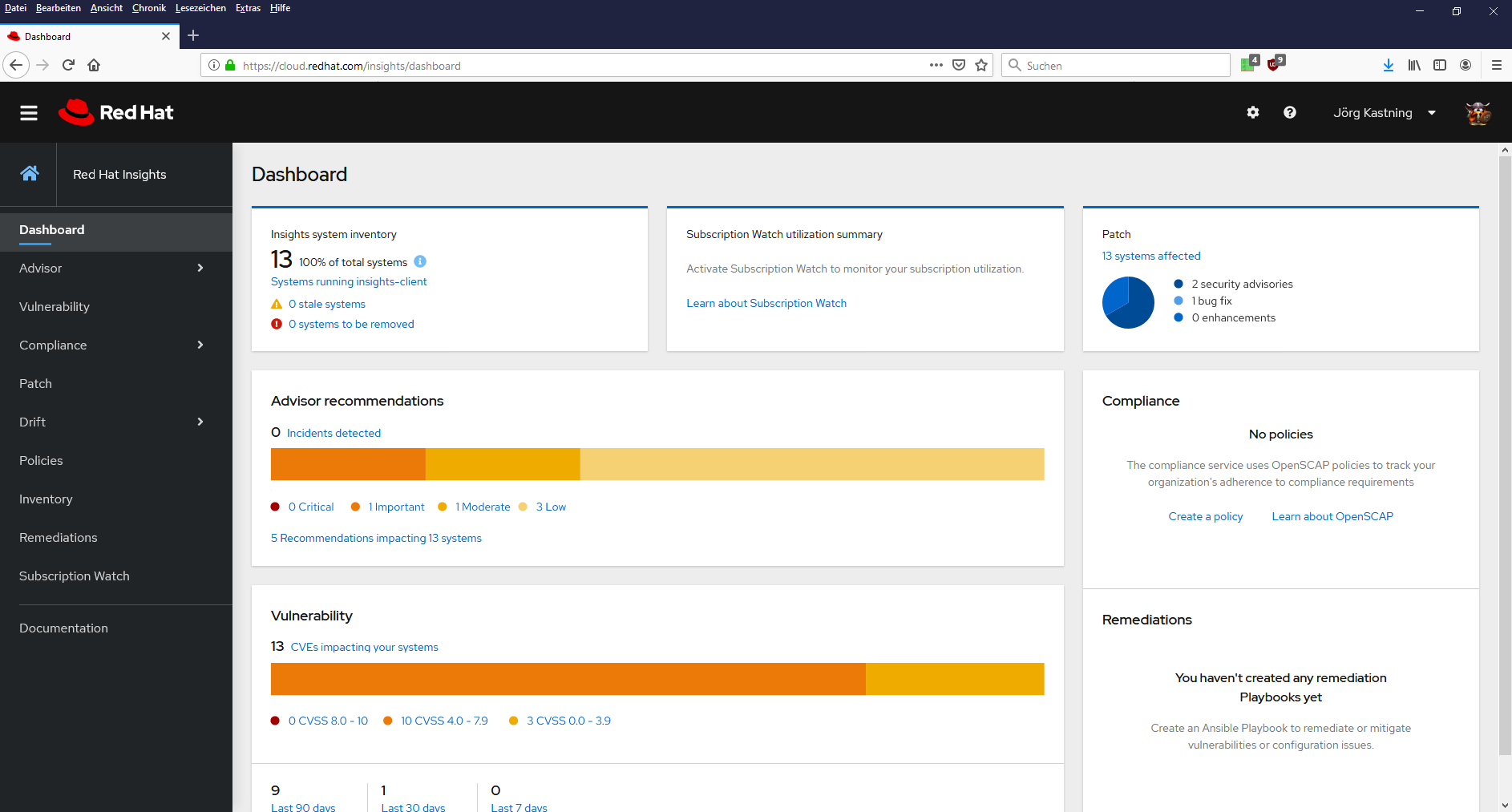Open the settings gear menu
Screen dimensions: 1512x812
click(x=1252, y=112)
